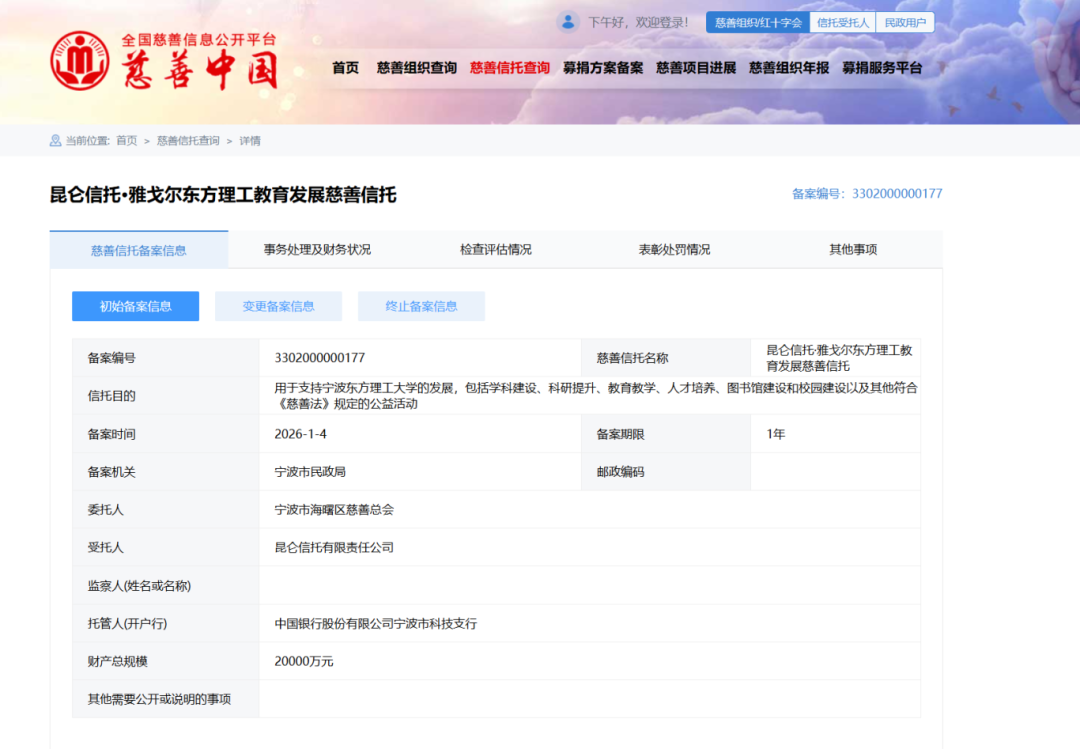Switch to 检查评估情况 tab
The width and height of the screenshot is (1080, 749).
click(x=496, y=250)
